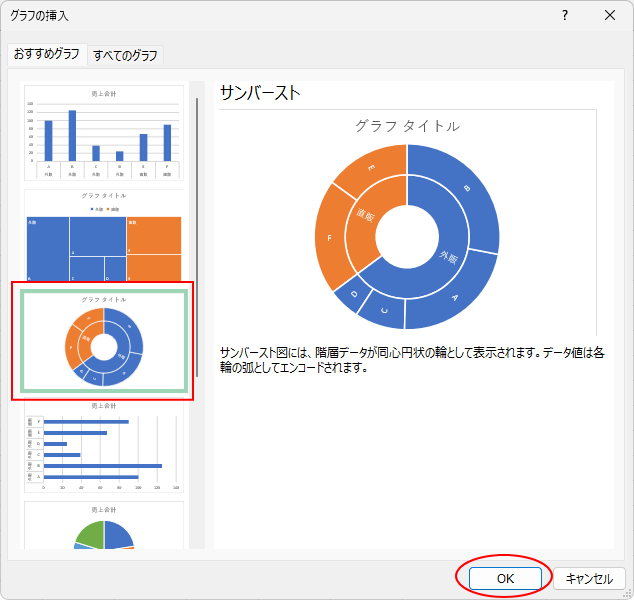The height and width of the screenshot is (600, 634).
Task: Click the サンバースト heading text
Action: tap(261, 93)
